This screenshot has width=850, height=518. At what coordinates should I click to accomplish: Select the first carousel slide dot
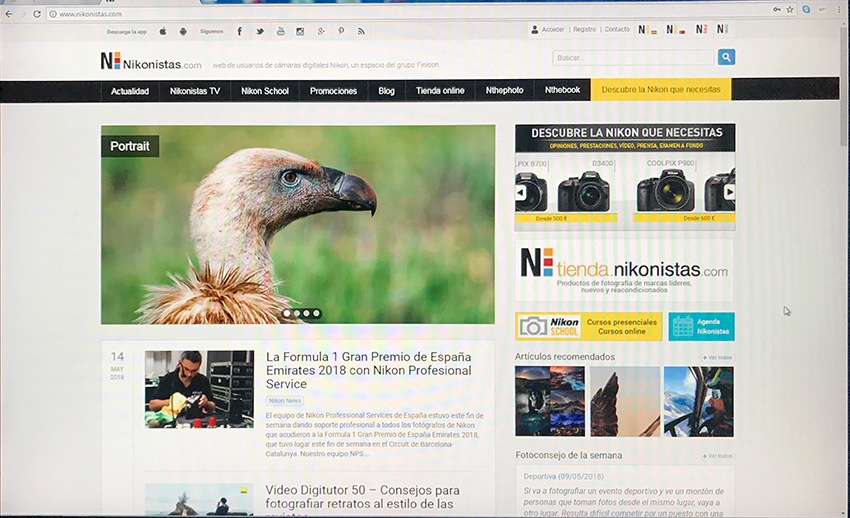[x=286, y=313]
